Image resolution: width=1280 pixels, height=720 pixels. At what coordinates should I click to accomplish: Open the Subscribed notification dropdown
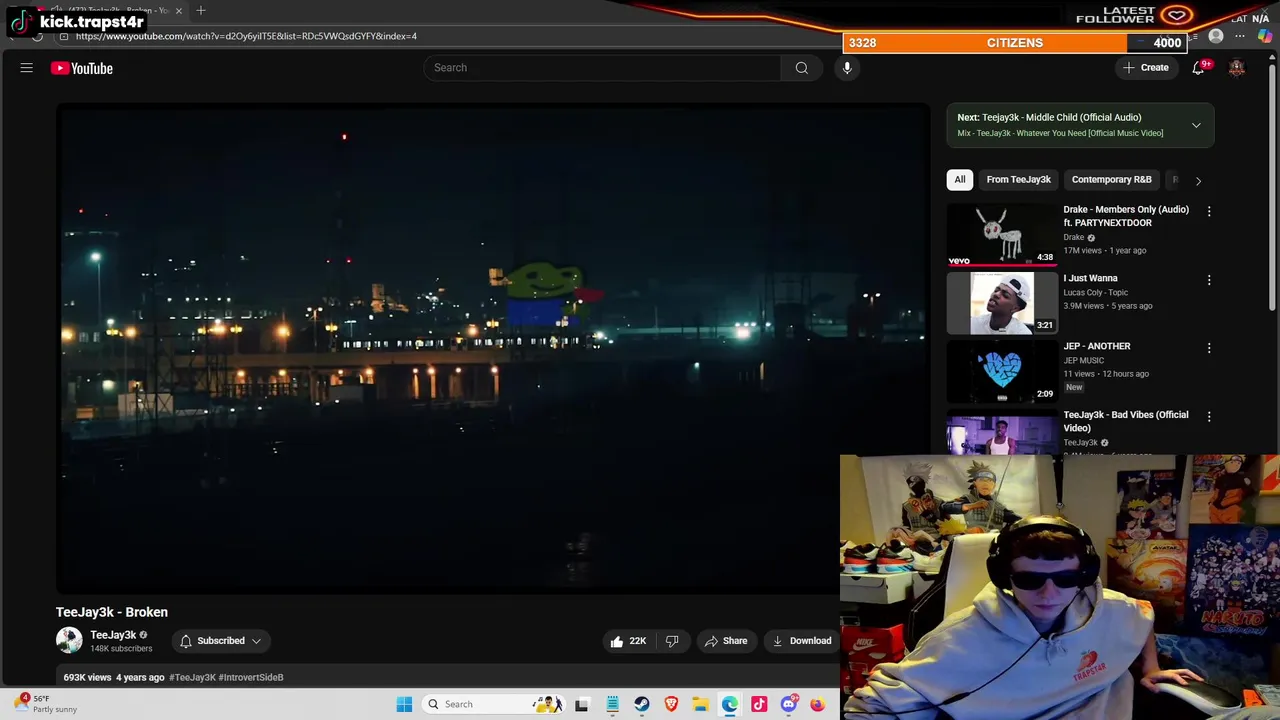coord(221,641)
